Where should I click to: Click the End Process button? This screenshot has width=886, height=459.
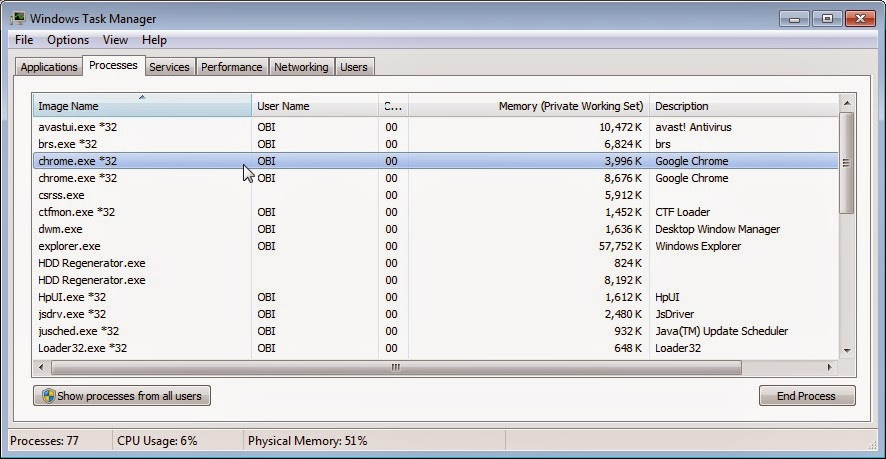(807, 396)
